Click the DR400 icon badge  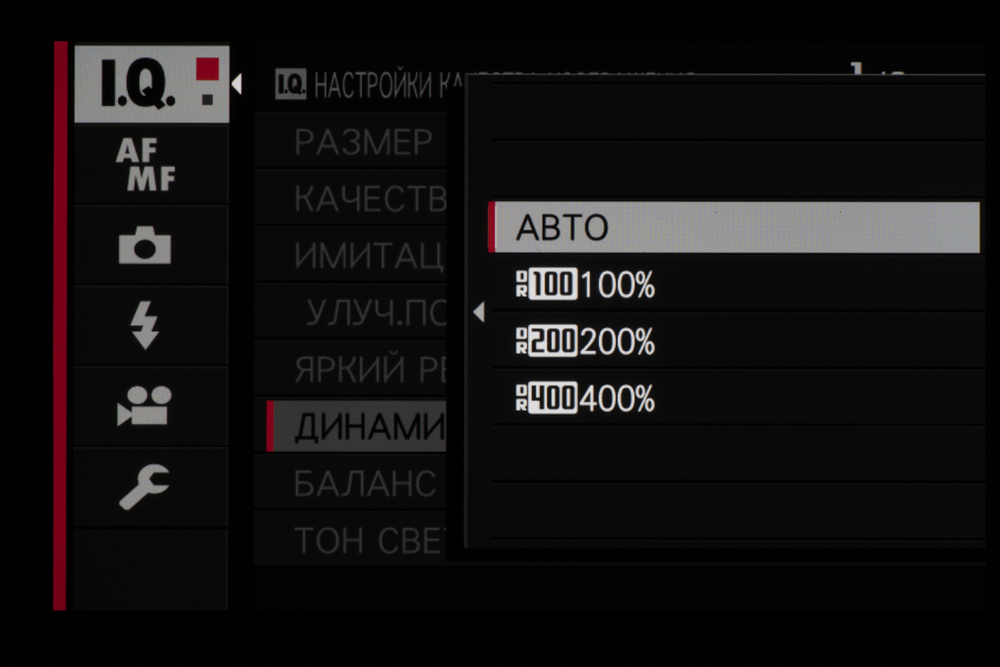[544, 400]
